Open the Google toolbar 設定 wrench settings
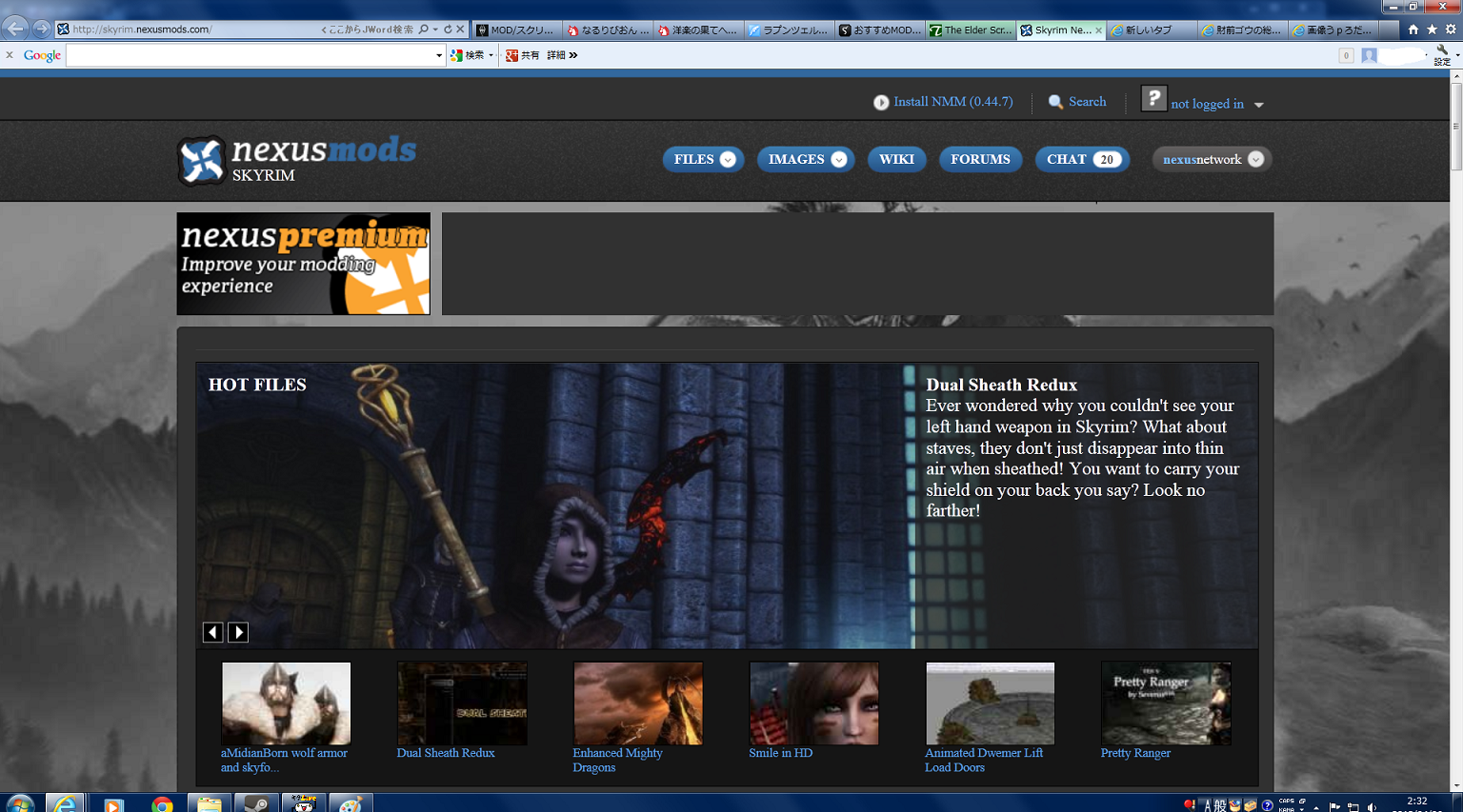Image resolution: width=1463 pixels, height=812 pixels. (x=1443, y=55)
